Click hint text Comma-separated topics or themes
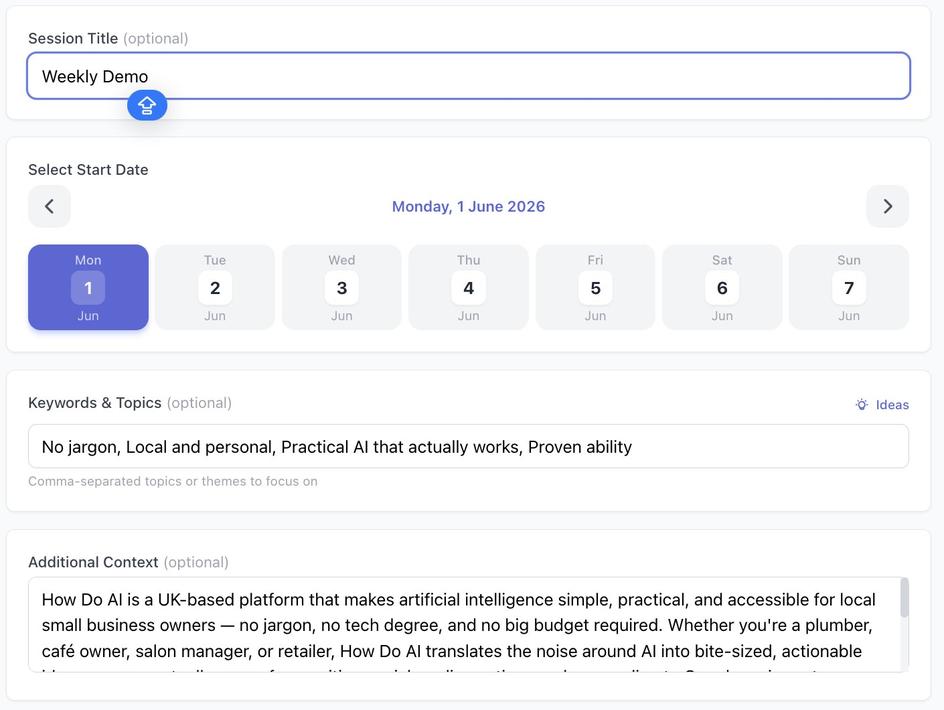 [x=173, y=481]
